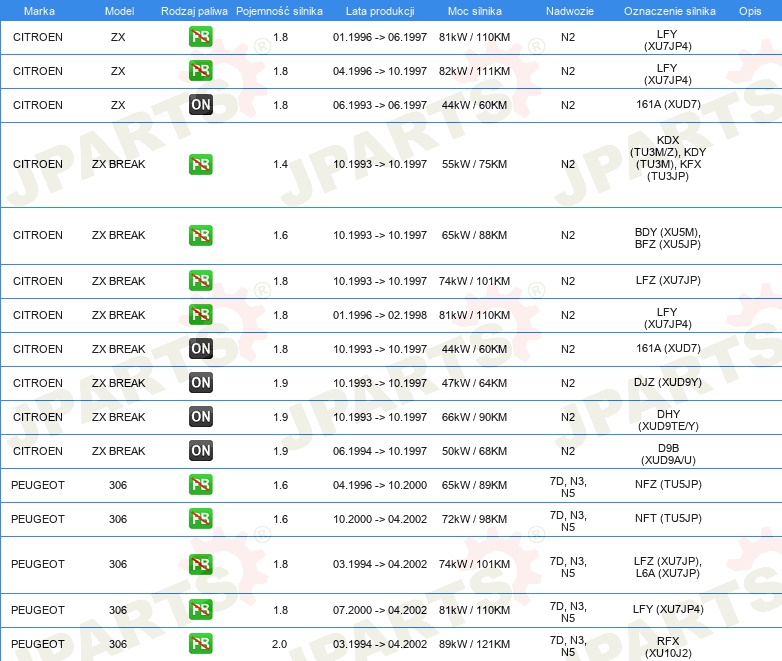Click production dates 01.1996 -> 02.1998
Screen dimensions: 782x661
point(380,315)
